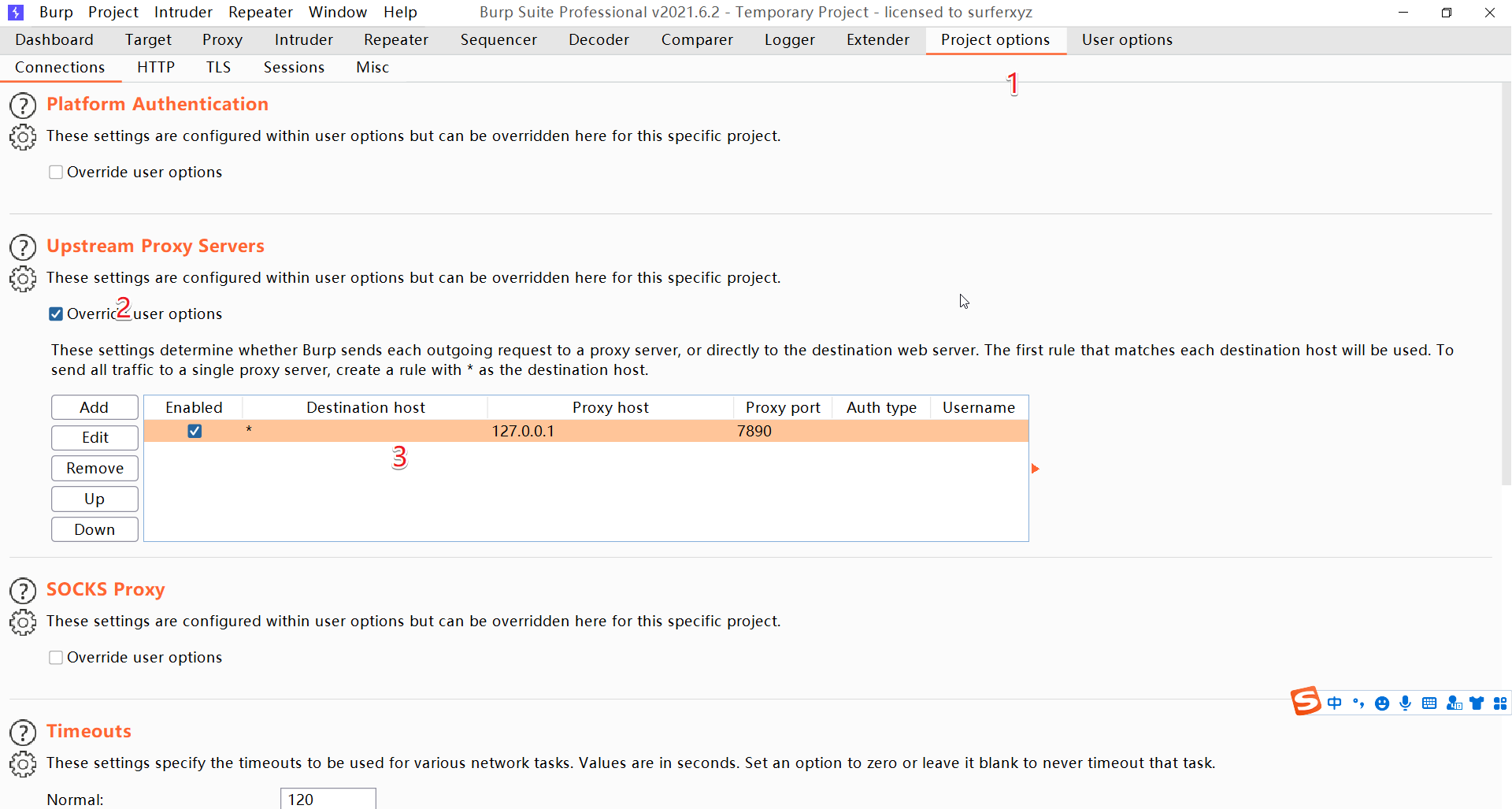Uncheck Upstream Proxy override user options
The width and height of the screenshot is (1512, 809).
[56, 314]
